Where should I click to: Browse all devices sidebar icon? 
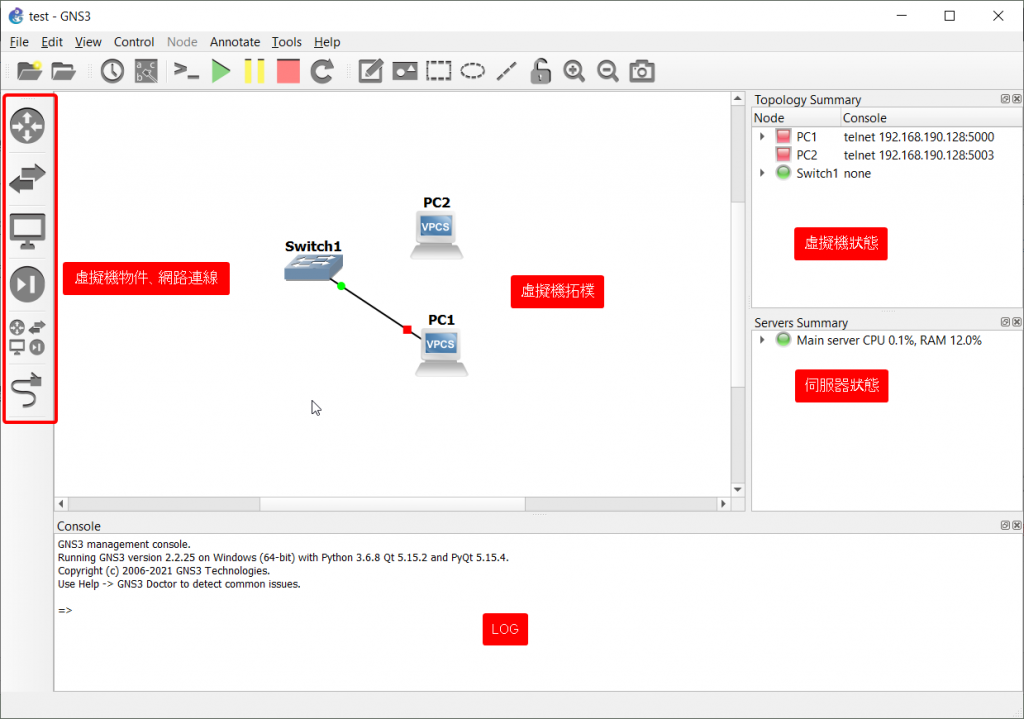[x=27, y=337]
